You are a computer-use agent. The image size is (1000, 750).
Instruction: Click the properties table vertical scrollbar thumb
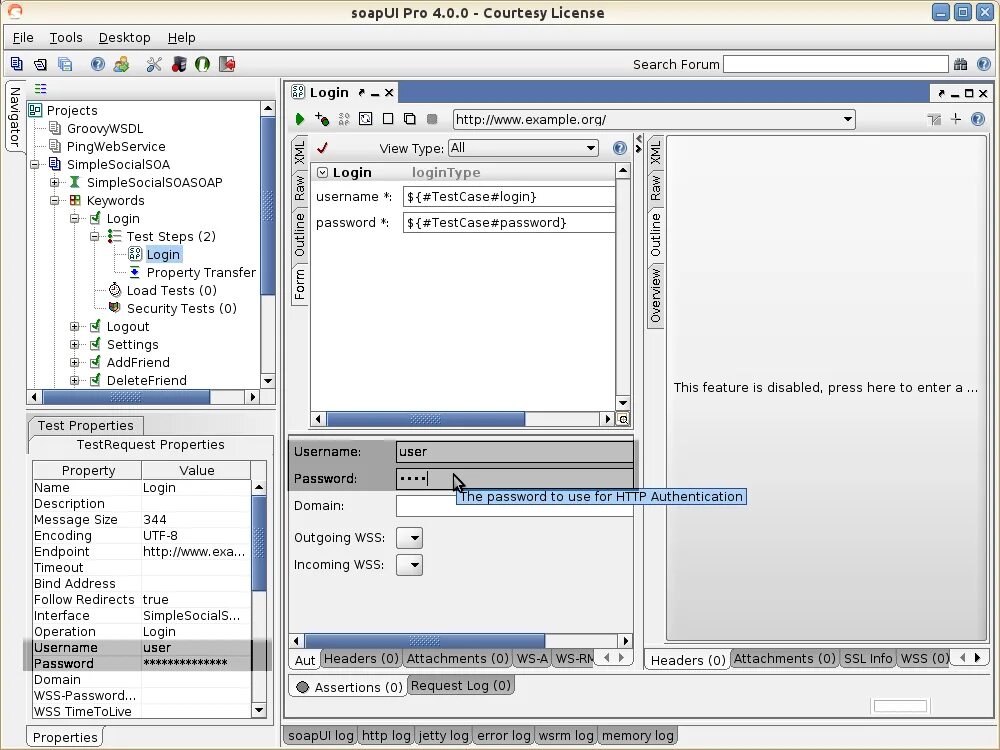(259, 543)
